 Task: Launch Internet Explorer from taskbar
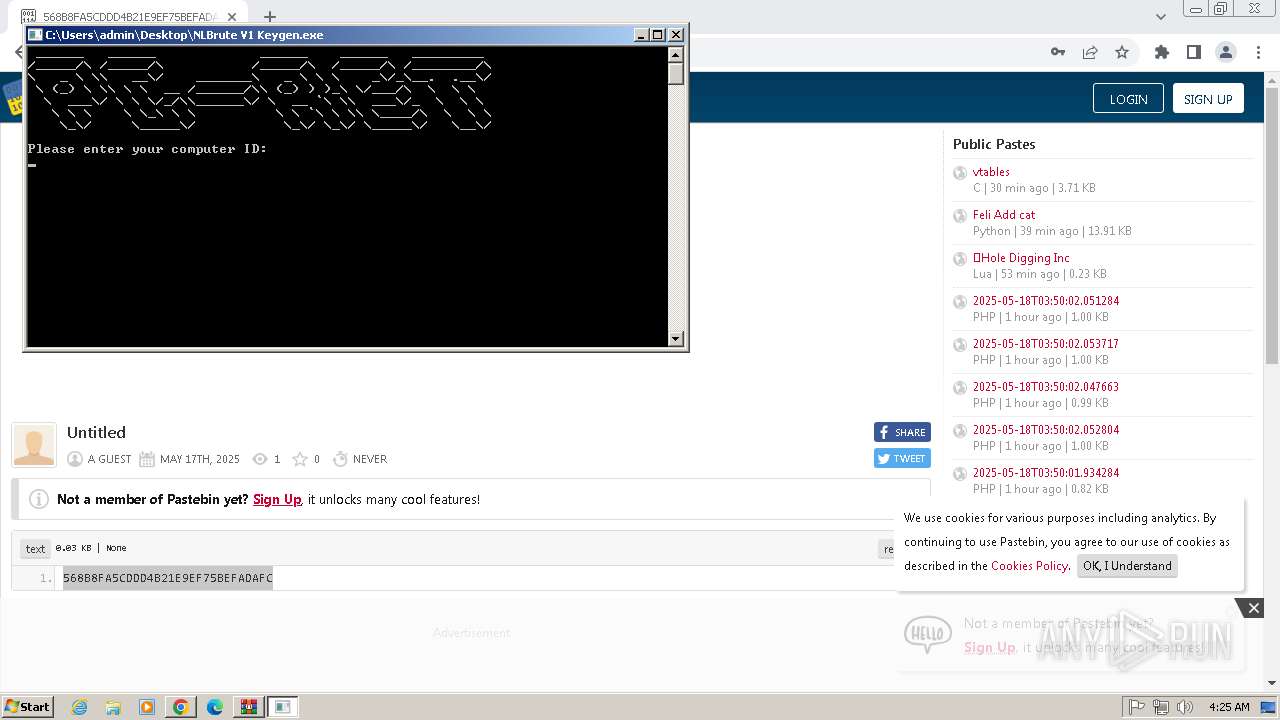tap(79, 707)
